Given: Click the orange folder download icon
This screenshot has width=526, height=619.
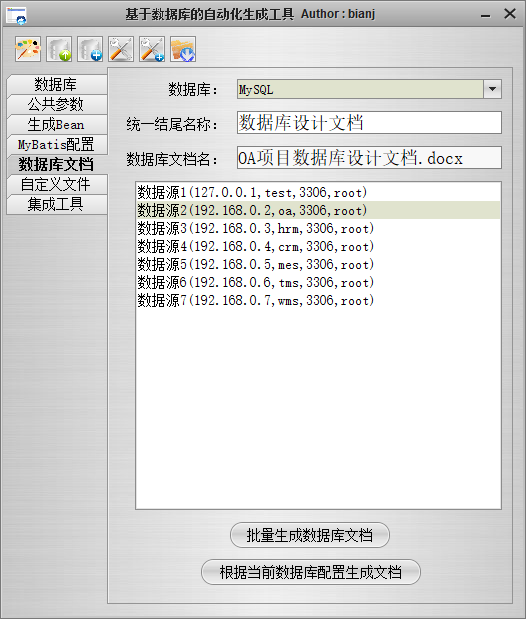Looking at the screenshot, I should tap(183, 49).
